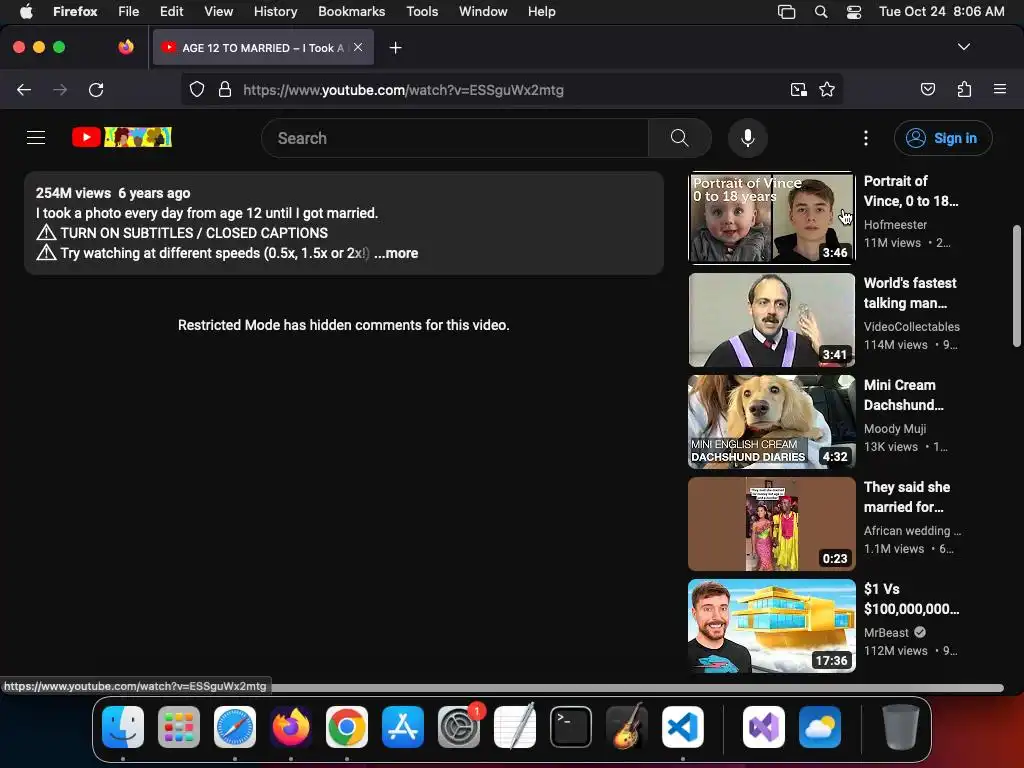The height and width of the screenshot is (768, 1024).
Task: Click the Sign in button
Action: click(x=943, y=138)
